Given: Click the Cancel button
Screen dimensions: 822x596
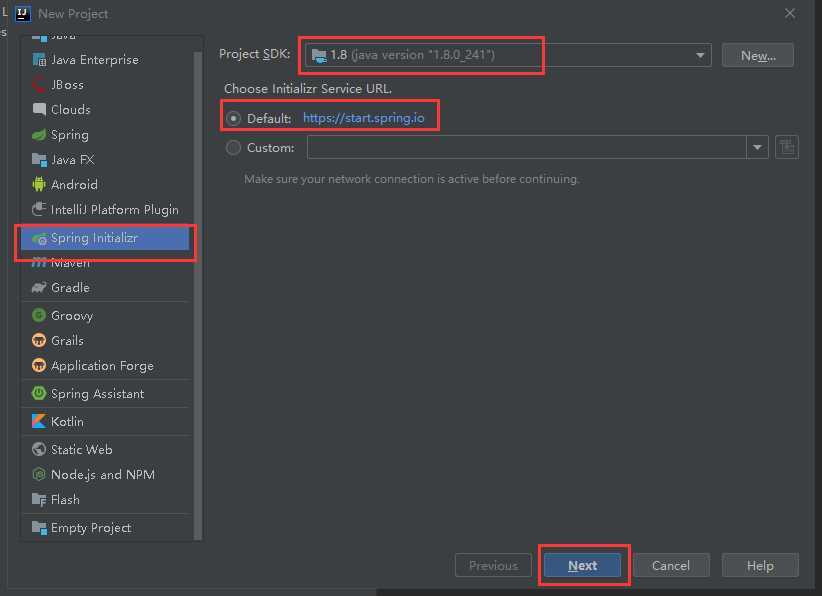Looking at the screenshot, I should pyautogui.click(x=671, y=566).
